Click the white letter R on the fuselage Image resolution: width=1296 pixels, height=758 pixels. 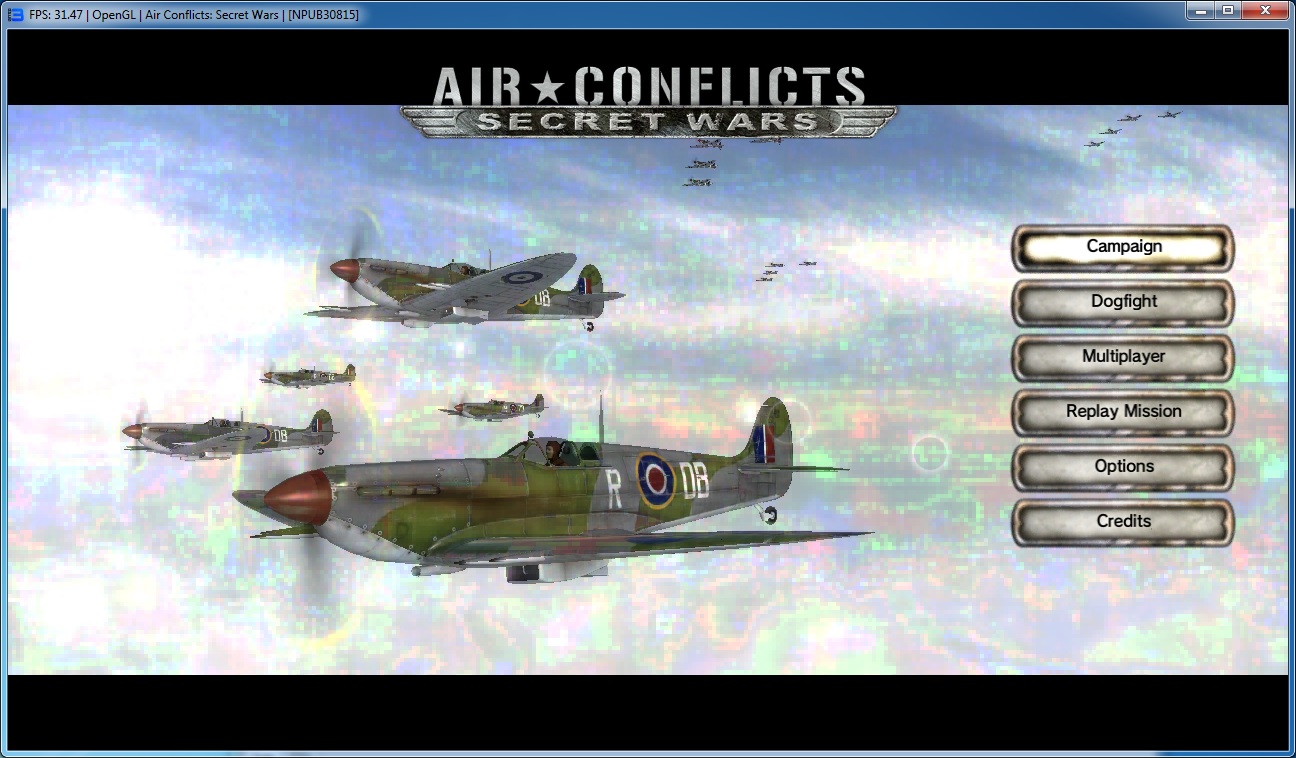[x=614, y=485]
